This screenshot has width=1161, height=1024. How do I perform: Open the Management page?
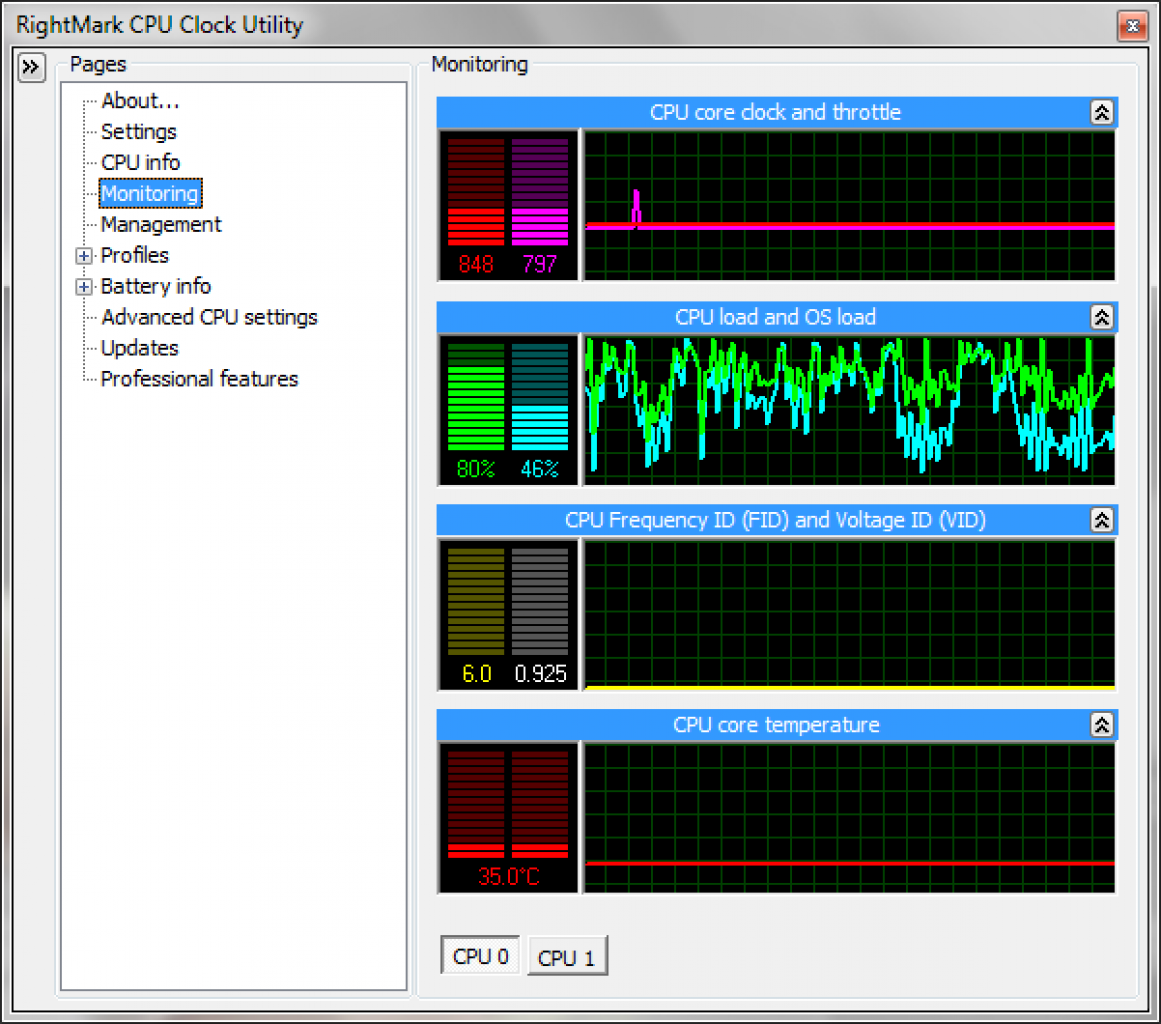161,225
